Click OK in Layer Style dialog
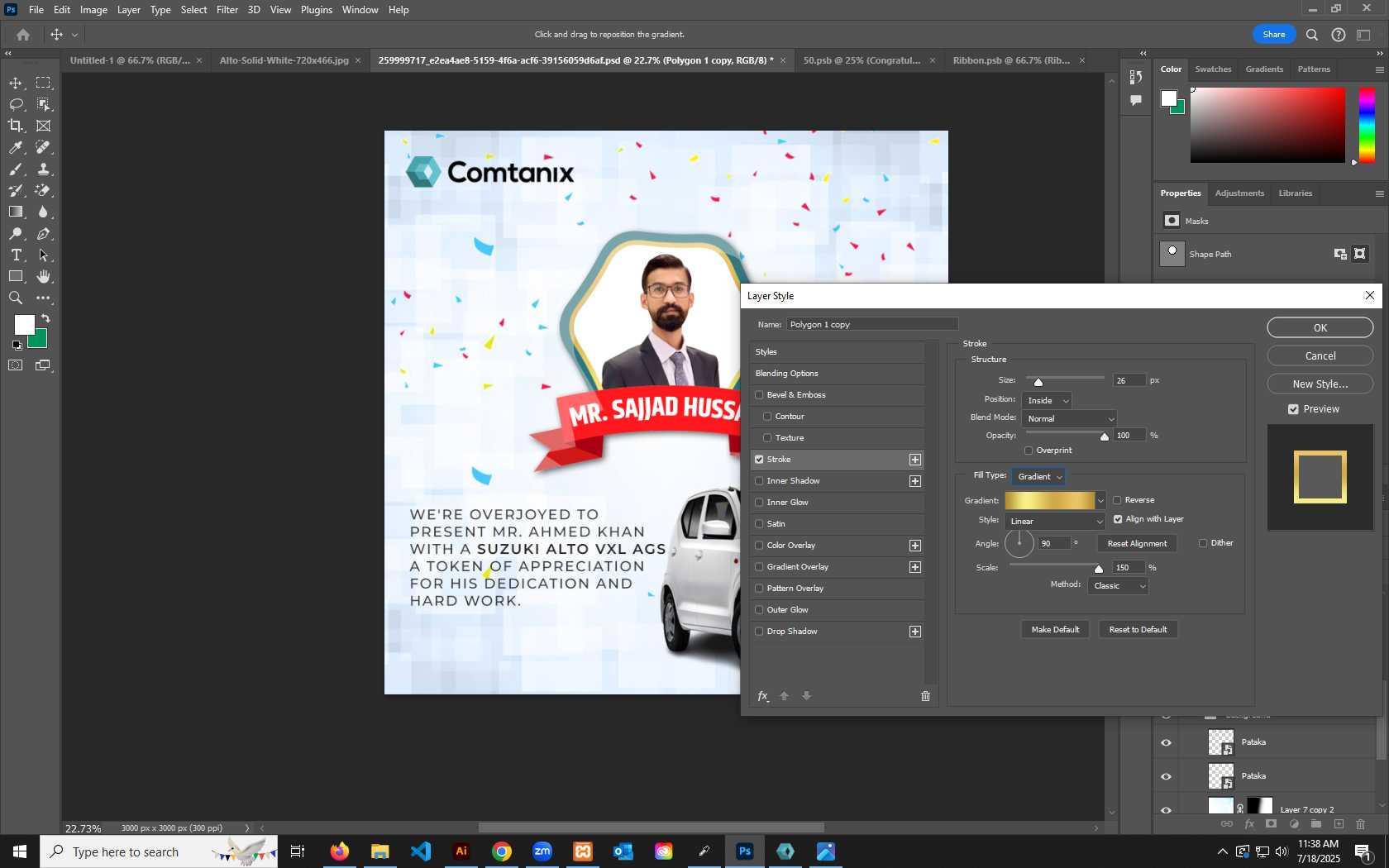 click(1320, 328)
